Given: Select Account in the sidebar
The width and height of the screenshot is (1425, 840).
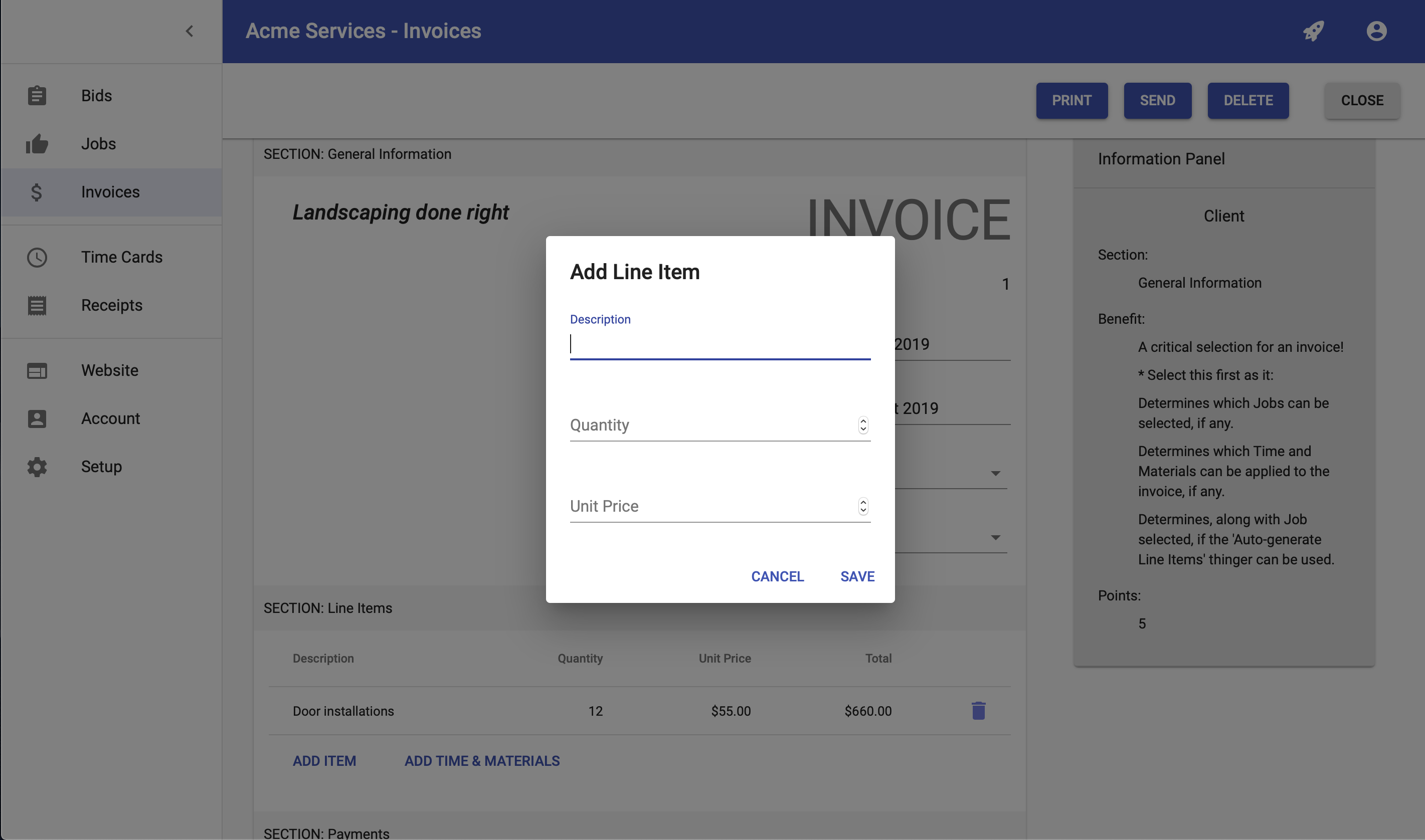Looking at the screenshot, I should click(x=110, y=419).
